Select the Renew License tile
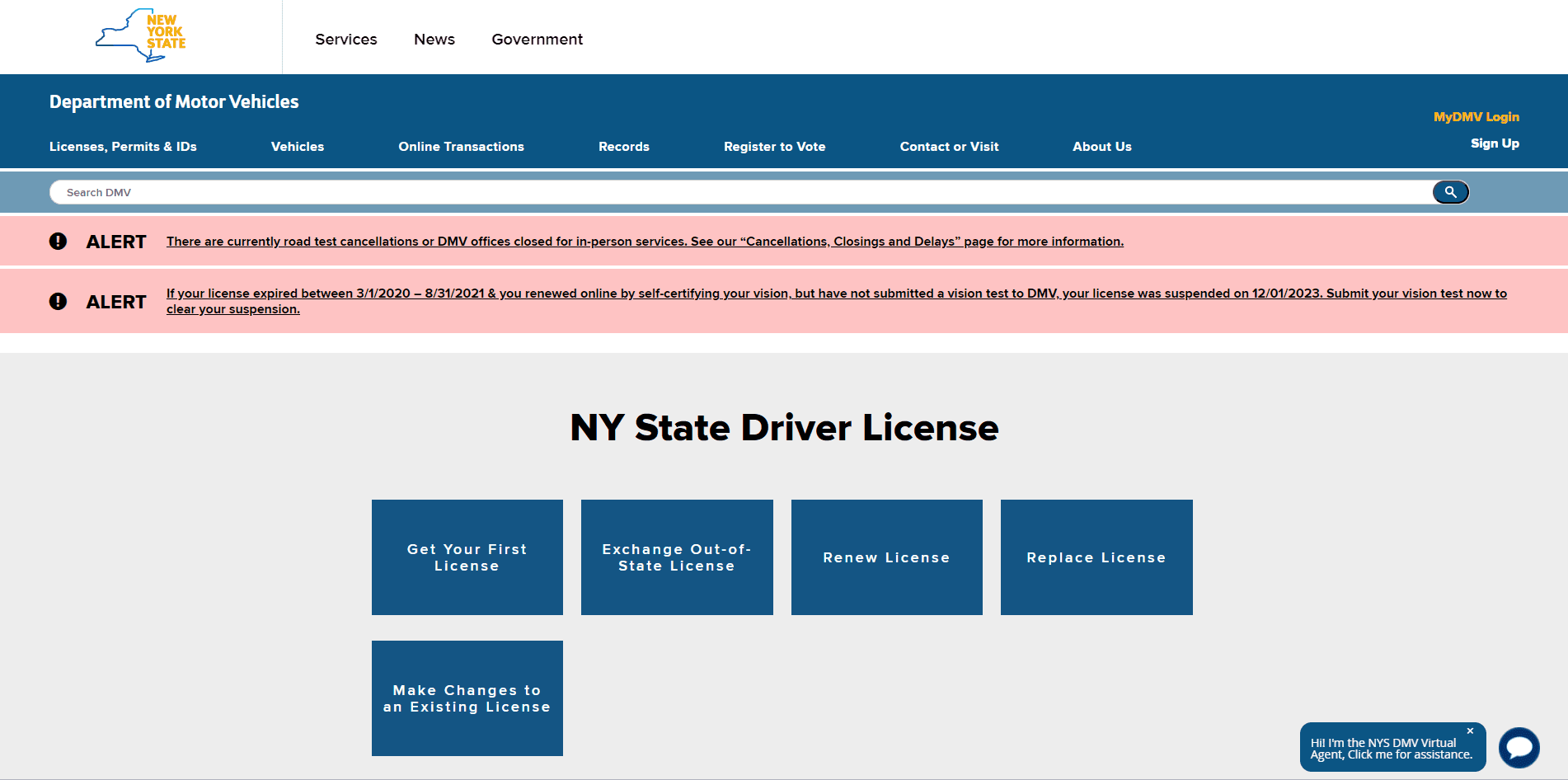This screenshot has width=1568, height=780. tap(887, 557)
